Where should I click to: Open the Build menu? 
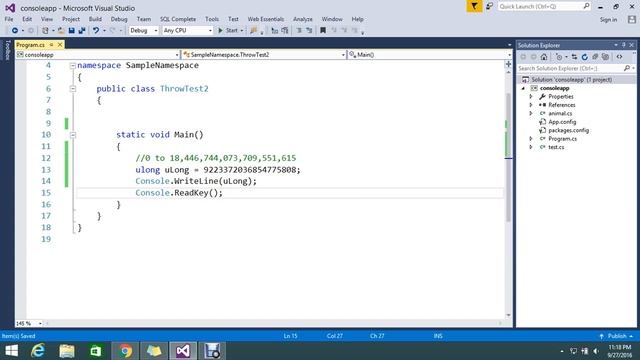[95, 19]
